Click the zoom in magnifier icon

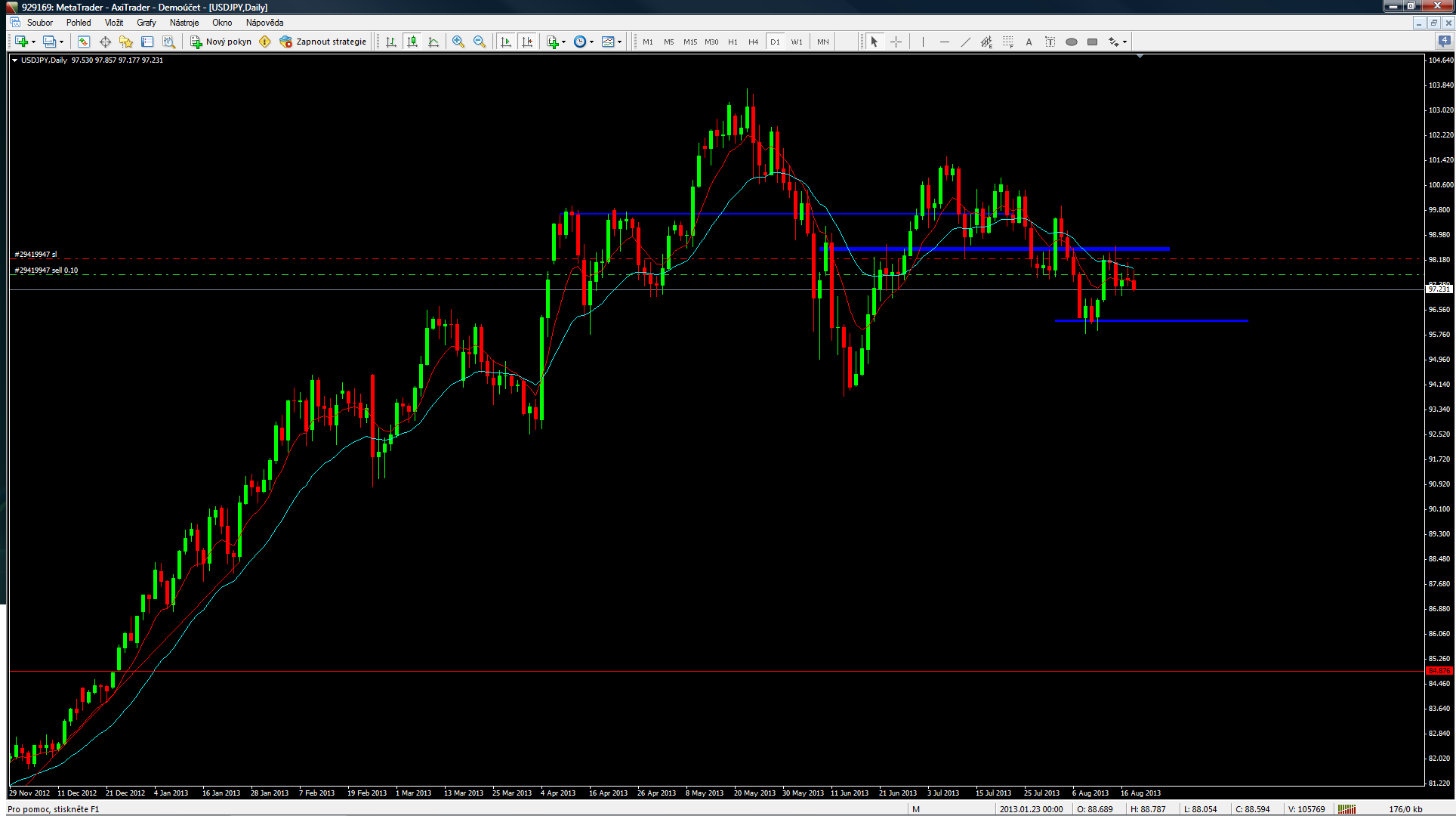458,42
